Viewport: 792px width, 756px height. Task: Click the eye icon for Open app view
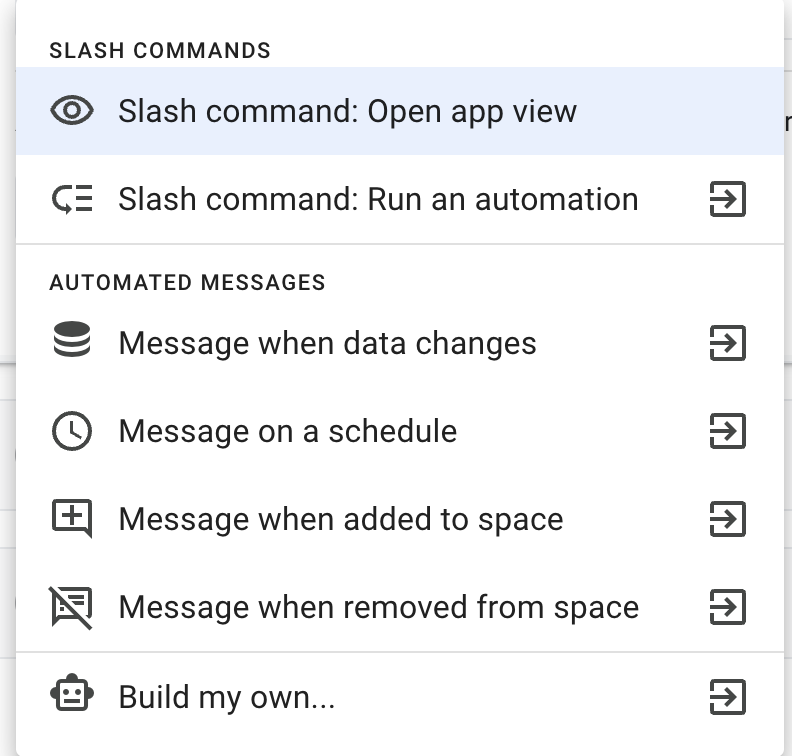pos(72,111)
